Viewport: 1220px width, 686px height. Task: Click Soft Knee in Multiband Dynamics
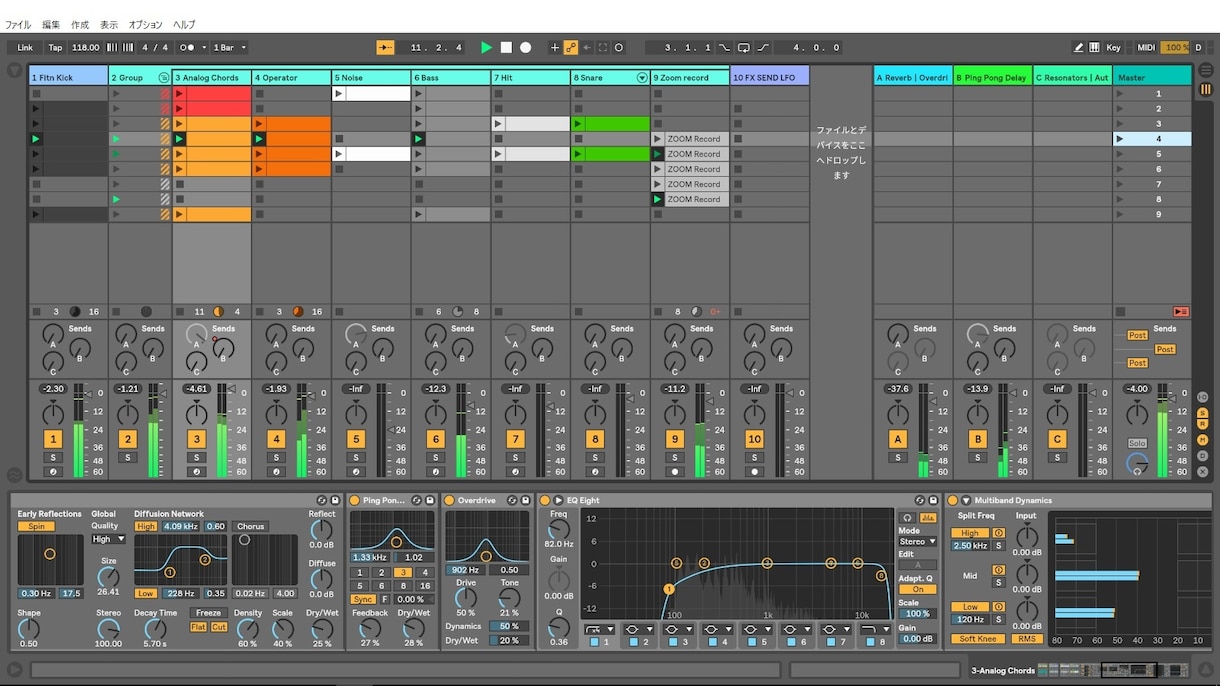[x=978, y=638]
